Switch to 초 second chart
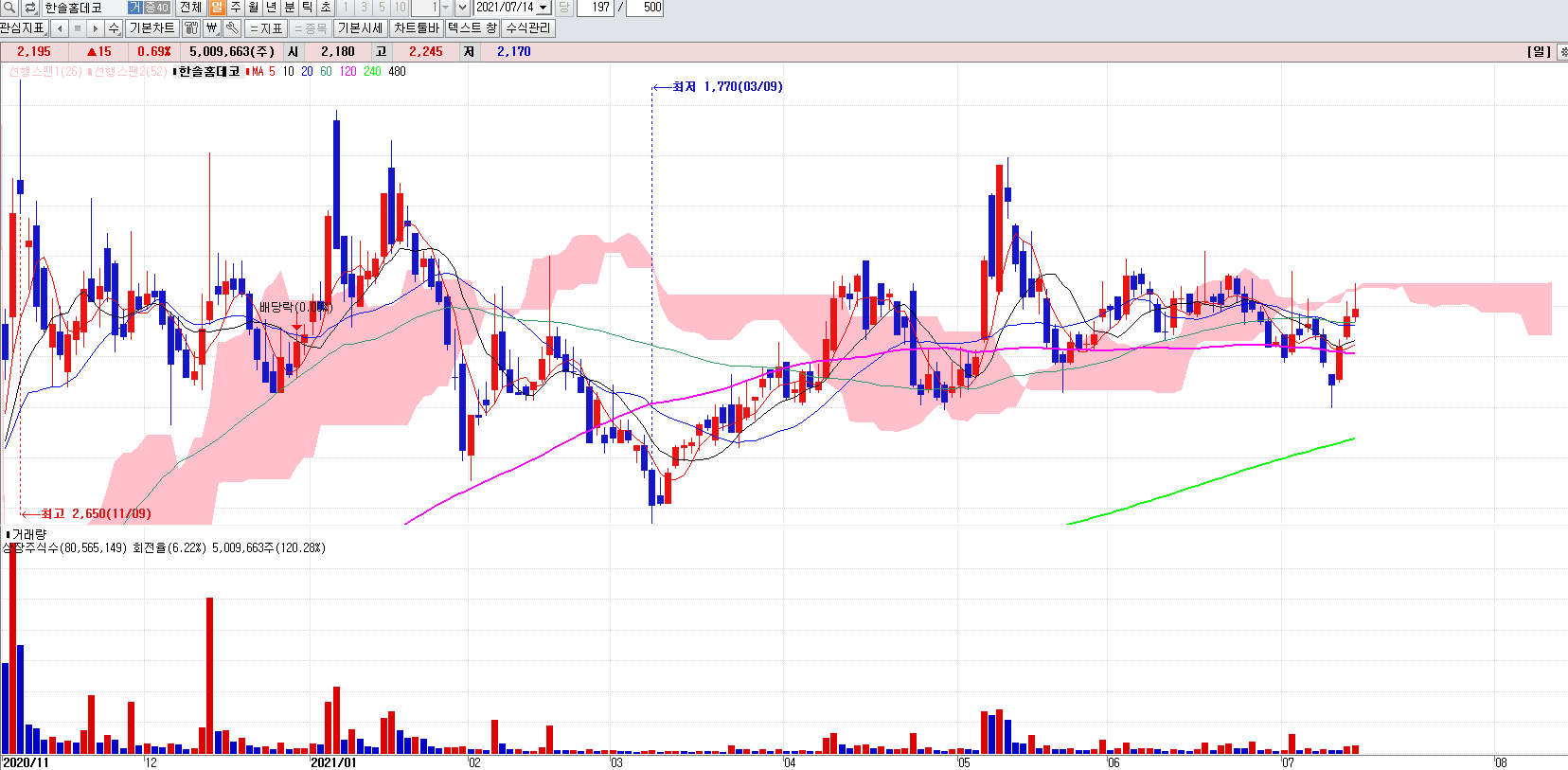1568x770 pixels. point(325,8)
